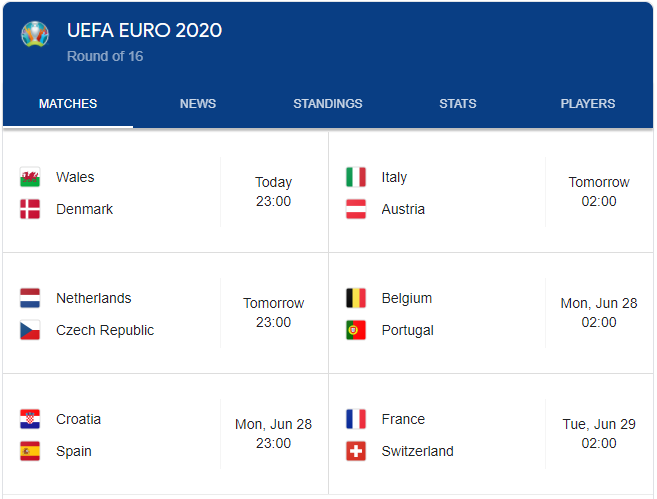
Task: Click the Italy flag icon
Action: (356, 178)
